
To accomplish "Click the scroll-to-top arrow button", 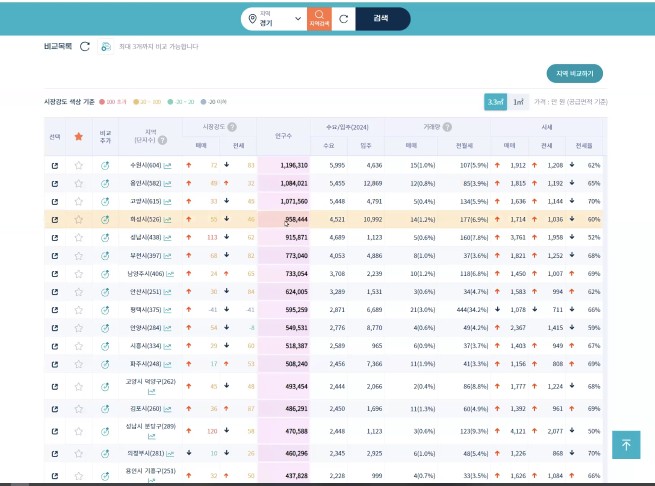I will [x=626, y=444].
